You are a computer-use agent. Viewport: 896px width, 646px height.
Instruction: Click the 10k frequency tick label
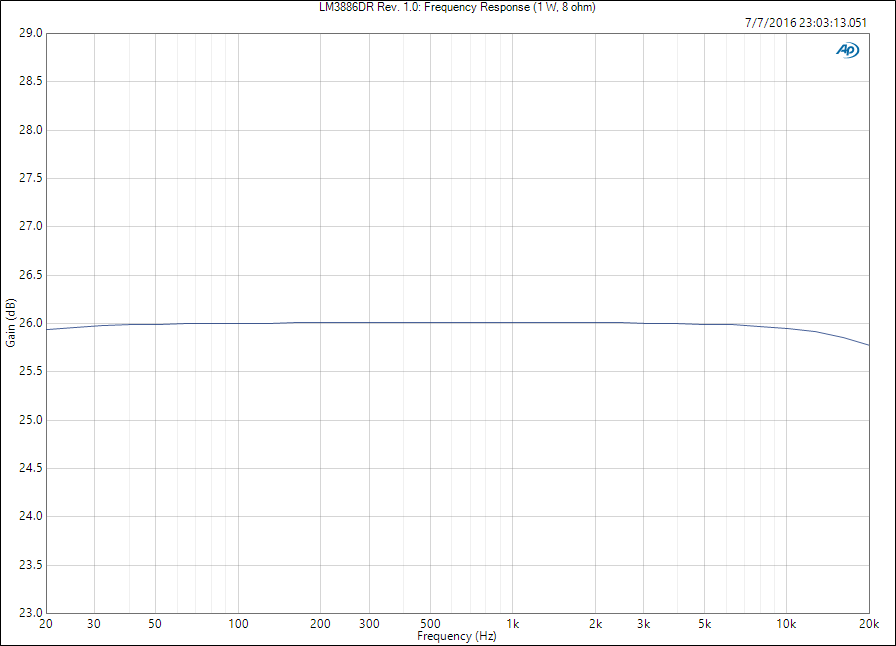(x=786, y=624)
